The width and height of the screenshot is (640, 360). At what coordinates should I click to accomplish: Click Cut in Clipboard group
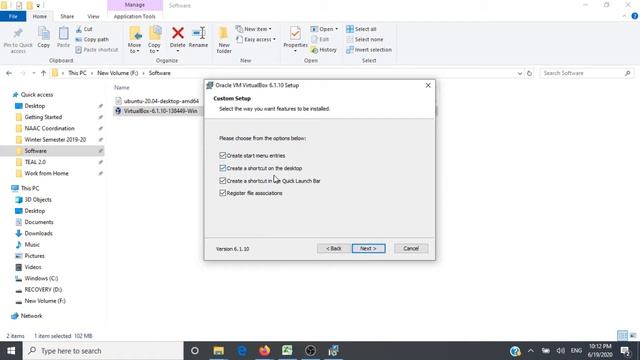tap(84, 29)
